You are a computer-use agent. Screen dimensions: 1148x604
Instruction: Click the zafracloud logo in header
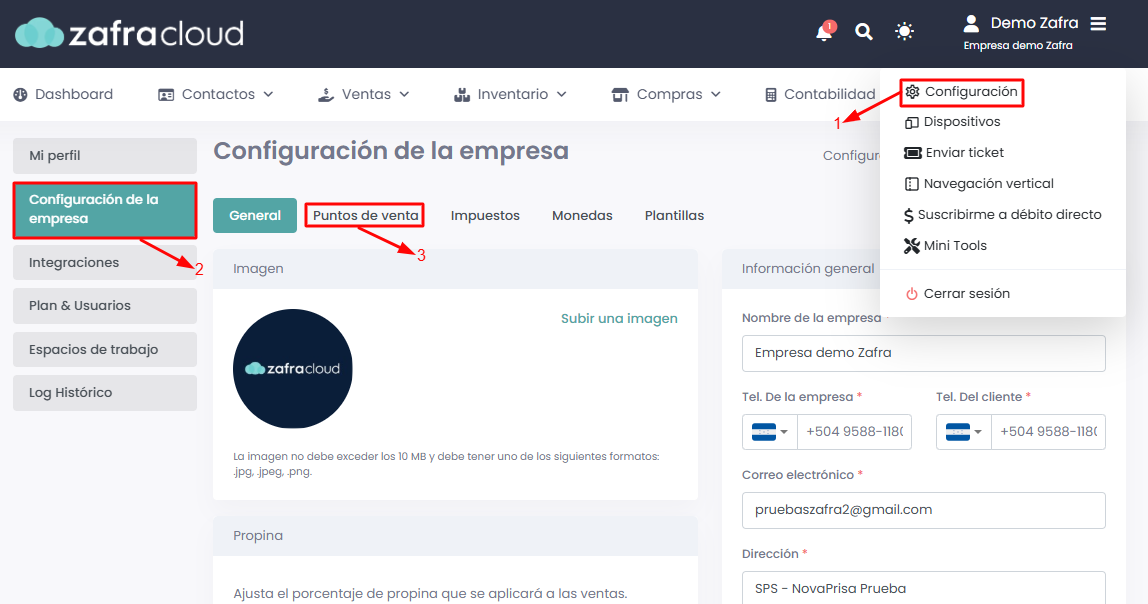(129, 34)
